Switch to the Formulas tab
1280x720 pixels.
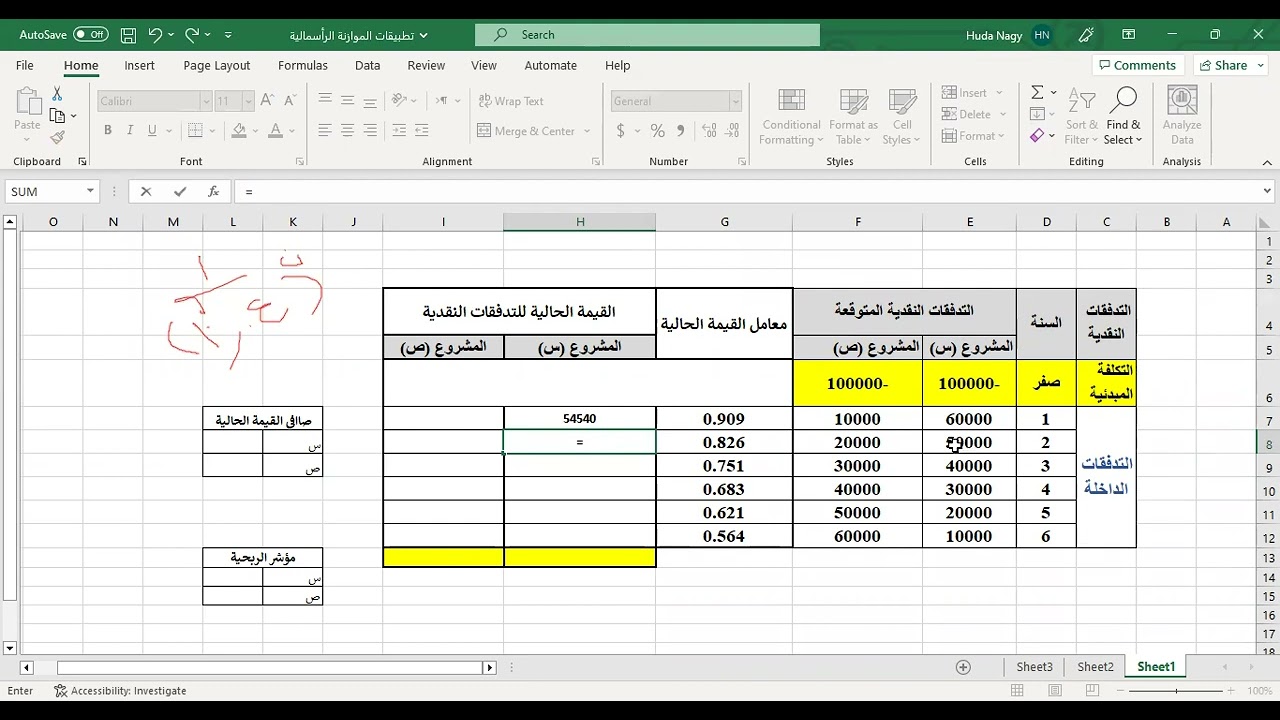click(x=303, y=65)
